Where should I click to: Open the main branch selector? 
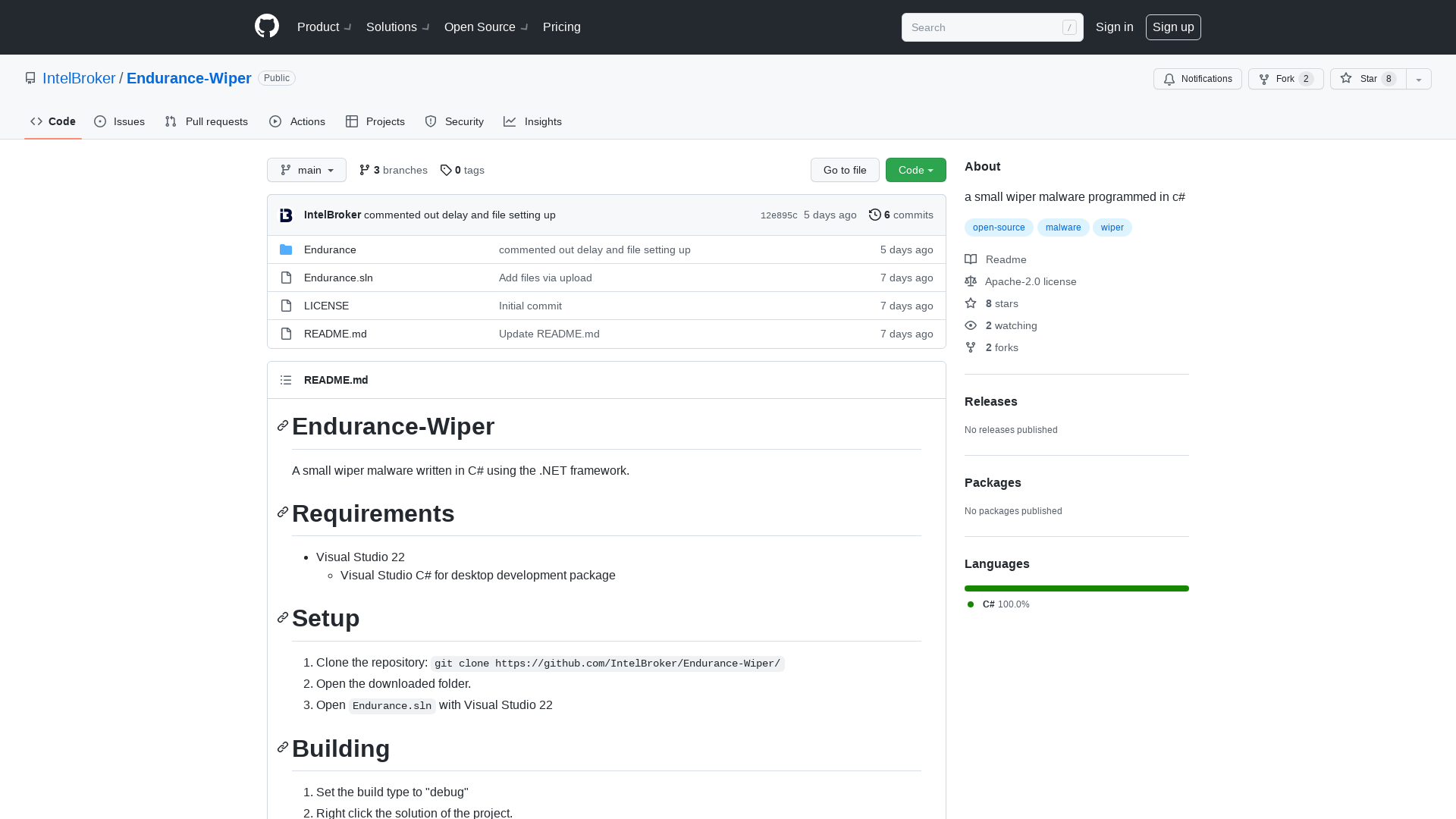pyautogui.click(x=306, y=170)
